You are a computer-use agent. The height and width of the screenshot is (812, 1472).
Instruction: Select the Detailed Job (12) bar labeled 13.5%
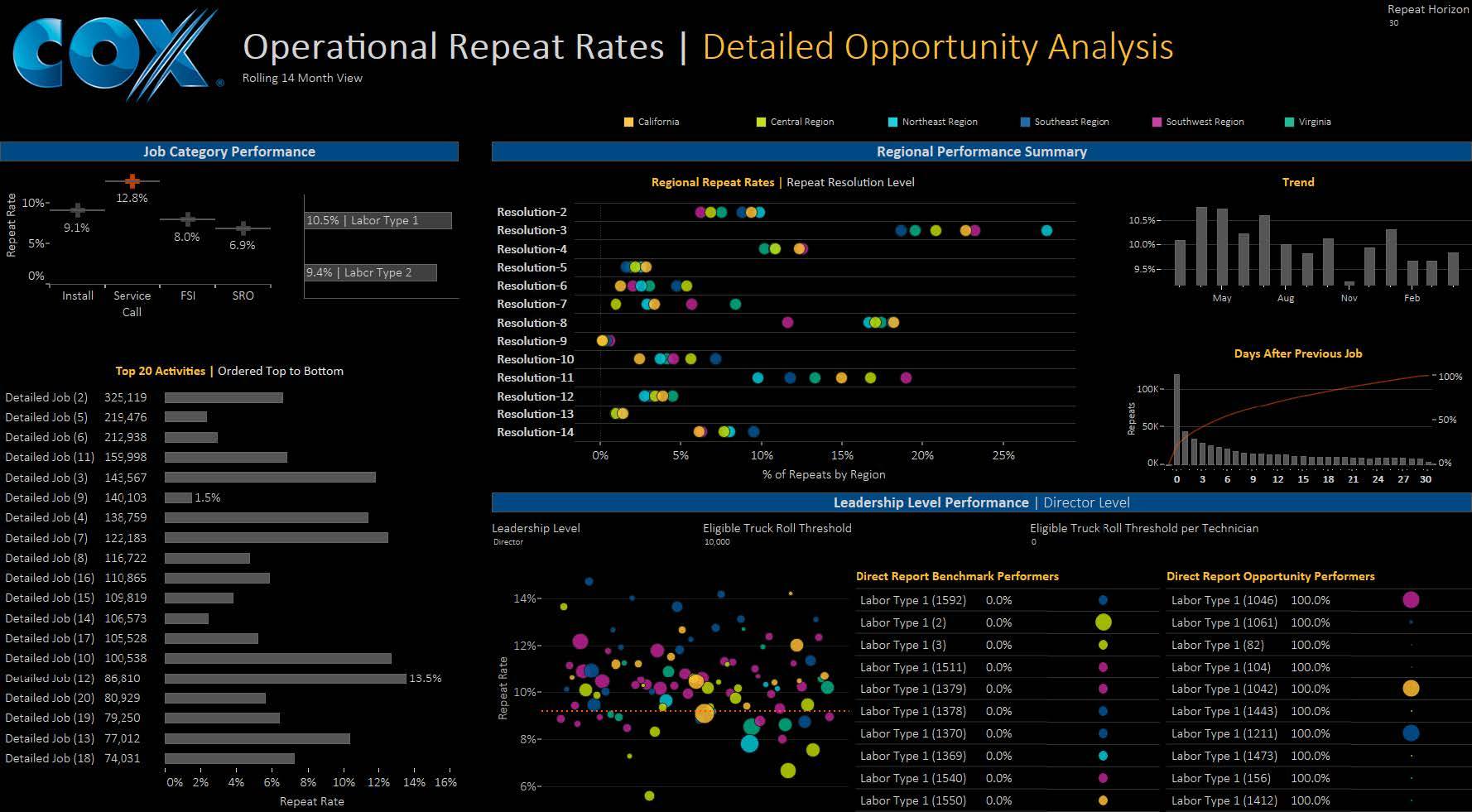pos(285,678)
